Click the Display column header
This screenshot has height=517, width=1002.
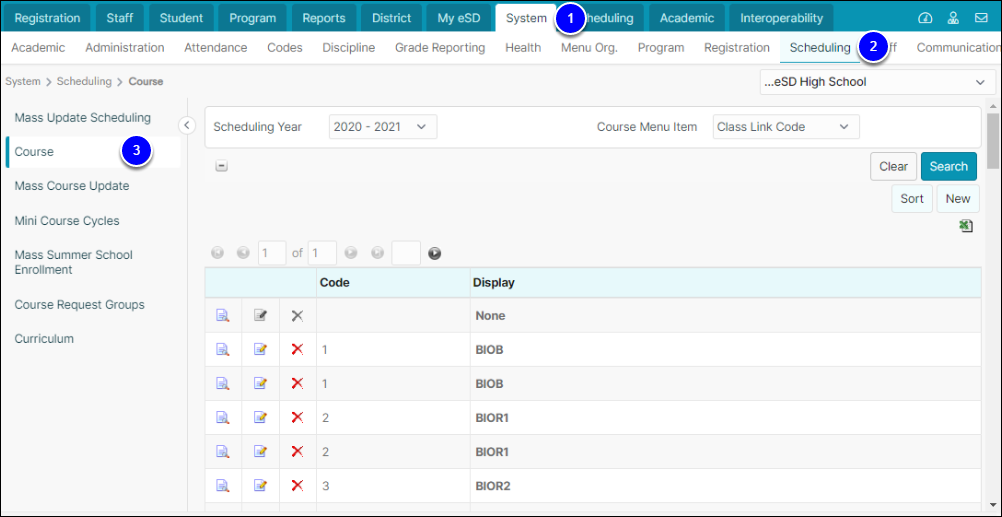pyautogui.click(x=725, y=282)
